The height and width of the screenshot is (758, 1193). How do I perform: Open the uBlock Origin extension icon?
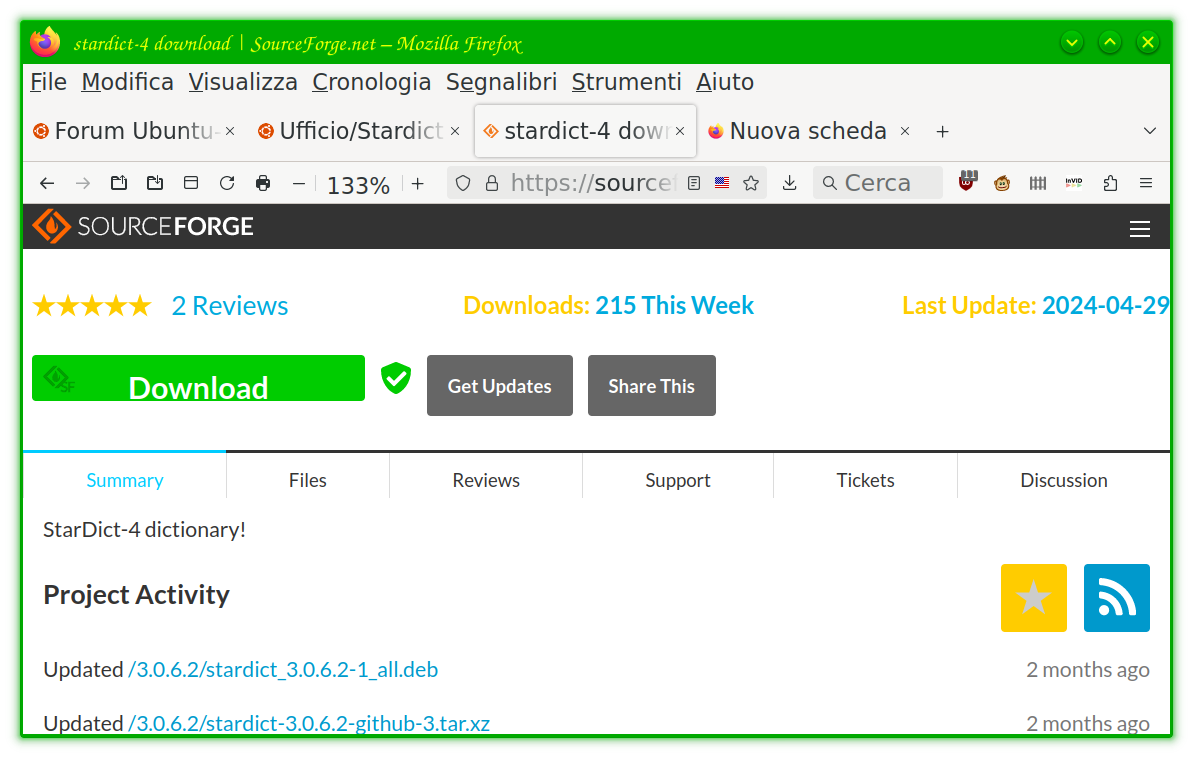coord(966,181)
